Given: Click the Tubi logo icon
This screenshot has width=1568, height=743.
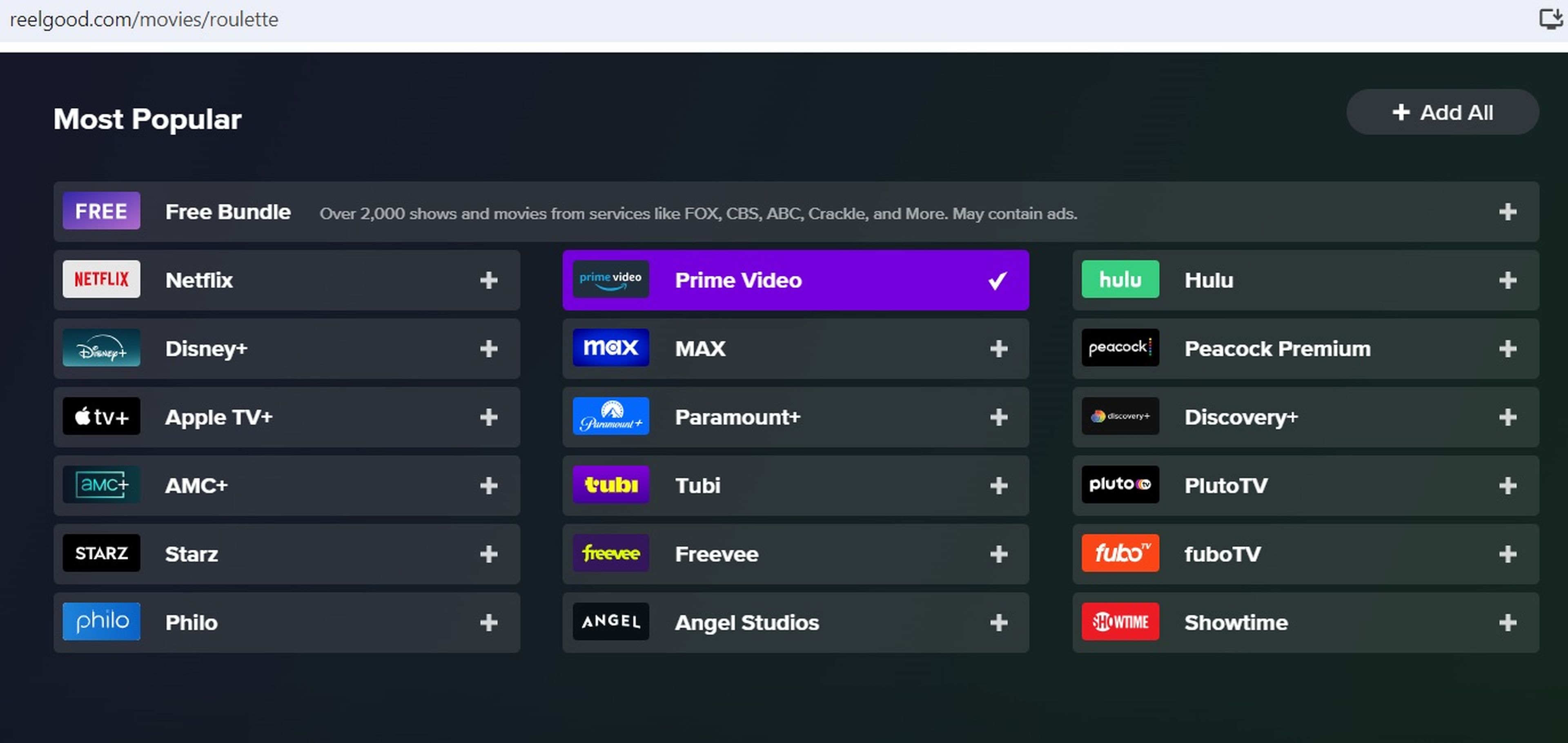Looking at the screenshot, I should (x=610, y=485).
